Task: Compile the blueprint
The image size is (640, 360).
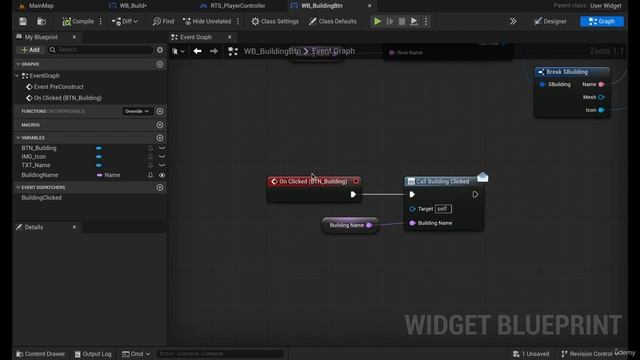Action: pyautogui.click(x=78, y=21)
